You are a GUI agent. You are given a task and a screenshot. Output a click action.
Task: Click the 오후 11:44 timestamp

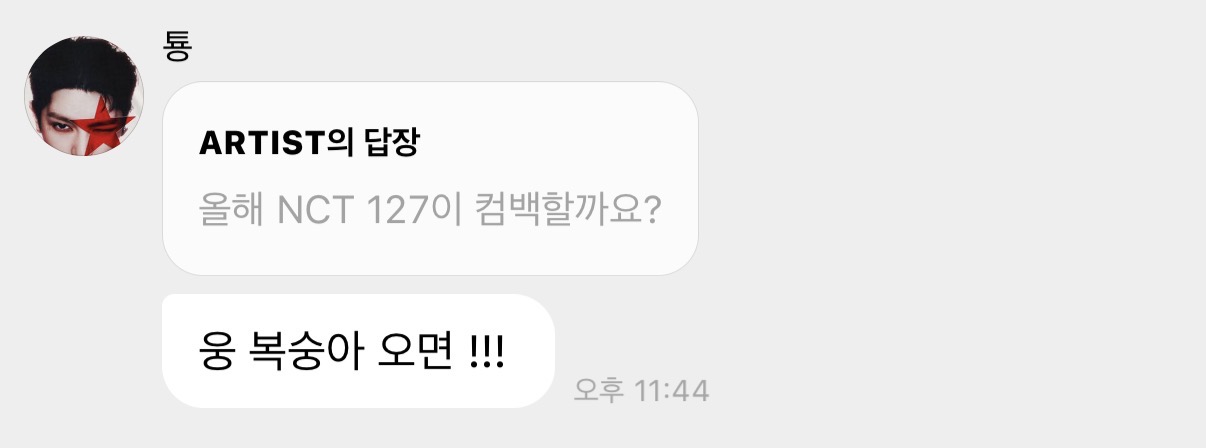point(641,390)
